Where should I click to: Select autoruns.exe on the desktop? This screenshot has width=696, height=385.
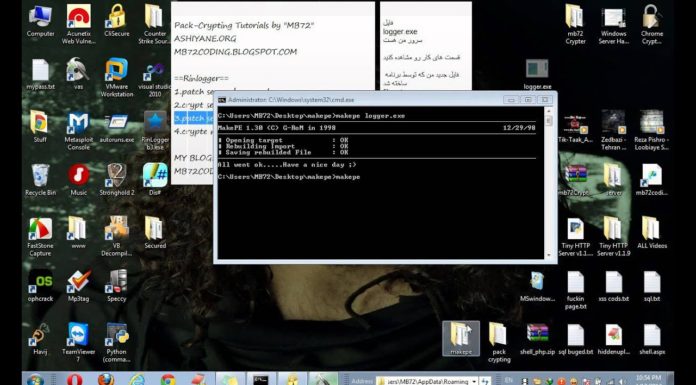(117, 127)
